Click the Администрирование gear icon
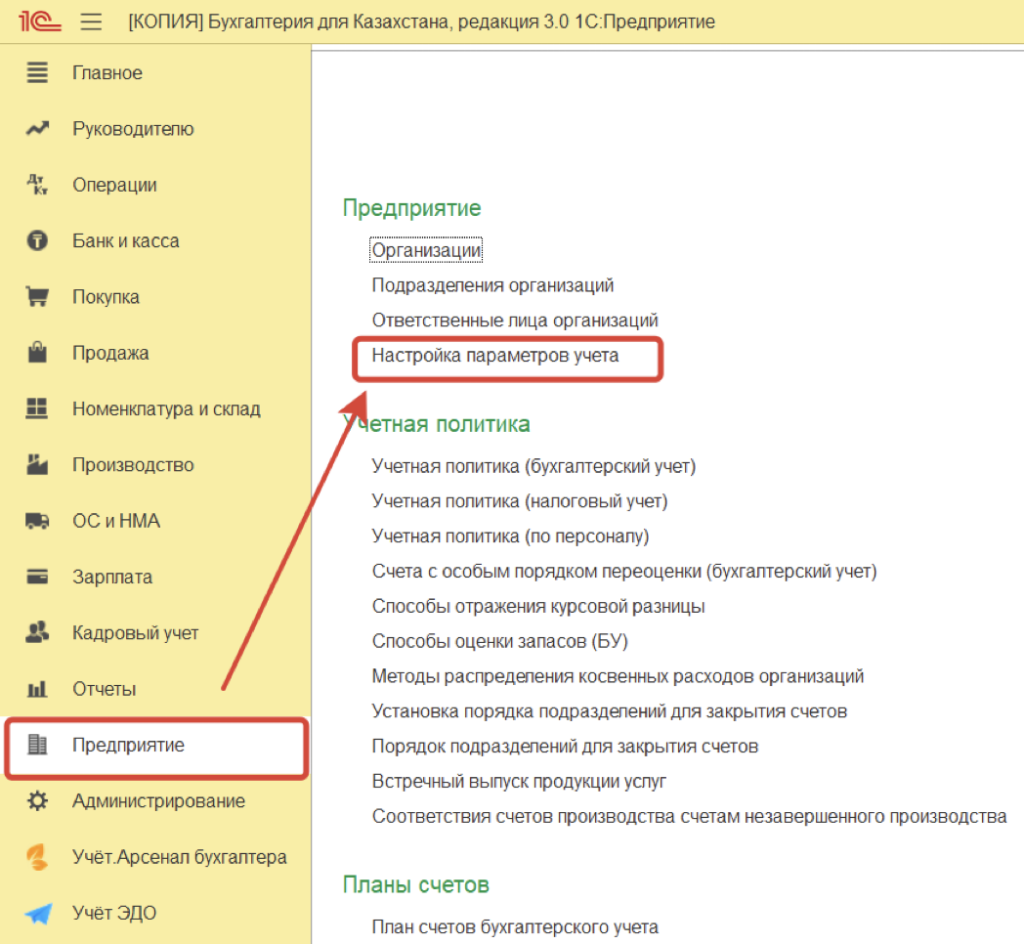Screen dimensions: 1024x944 point(38,801)
